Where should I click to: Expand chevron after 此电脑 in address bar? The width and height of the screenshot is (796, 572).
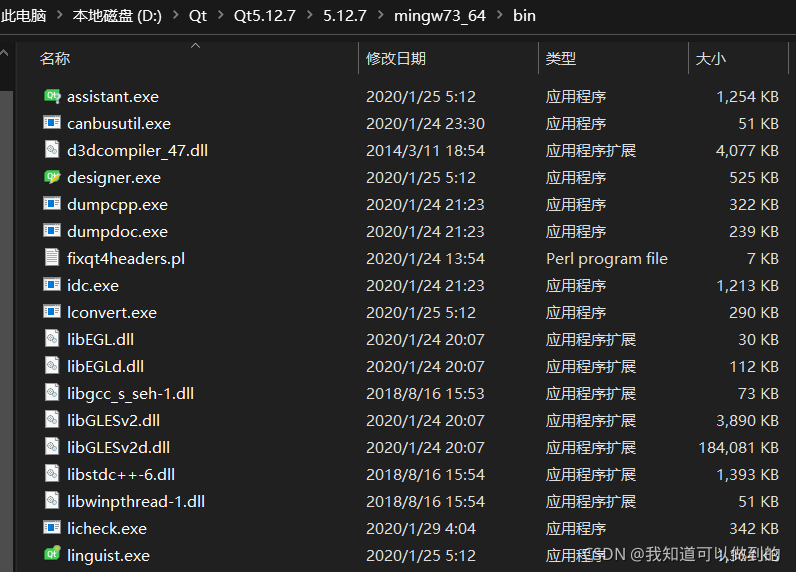point(59,15)
